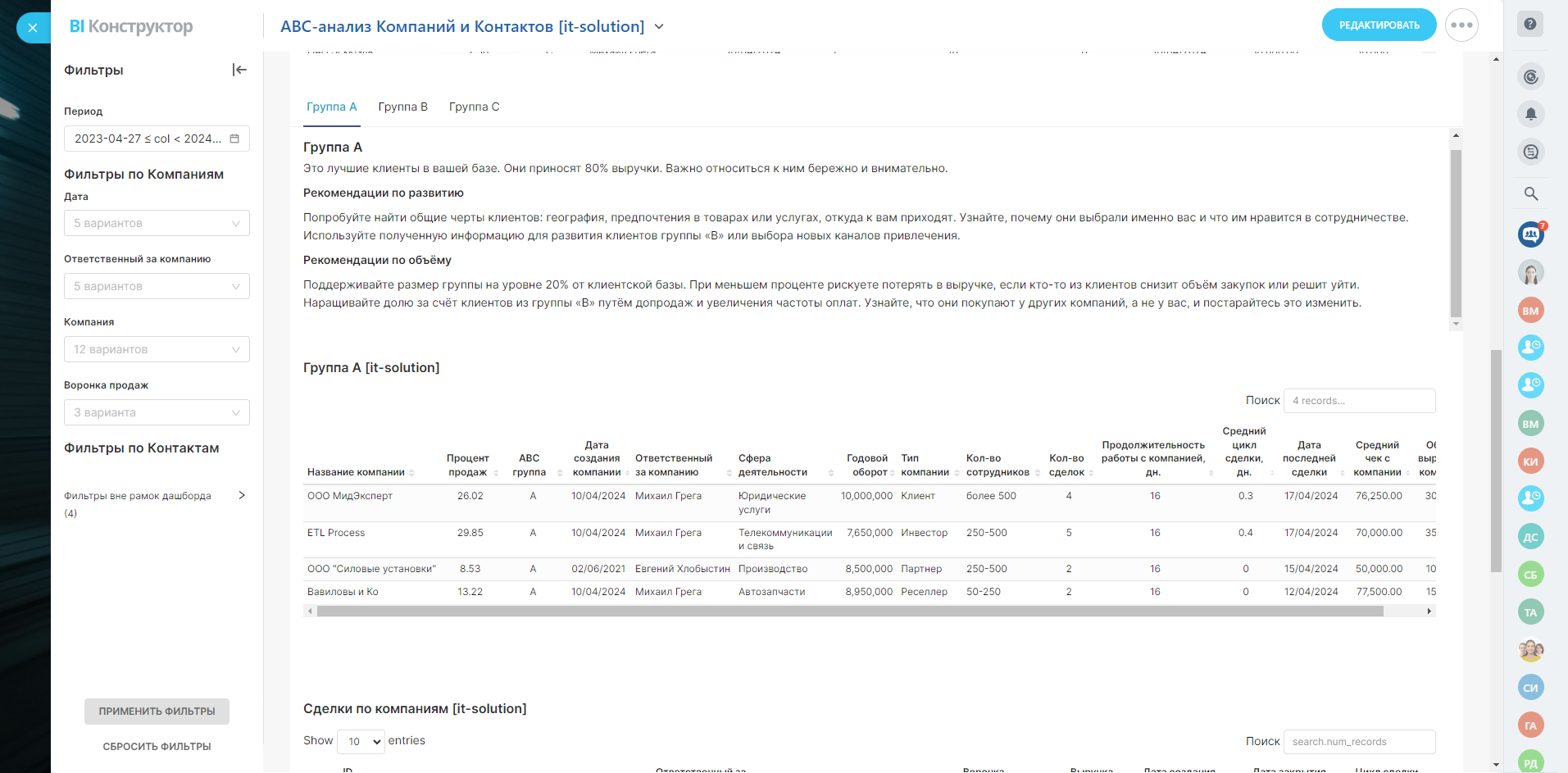Open the Дата filter dropdown

tap(157, 223)
